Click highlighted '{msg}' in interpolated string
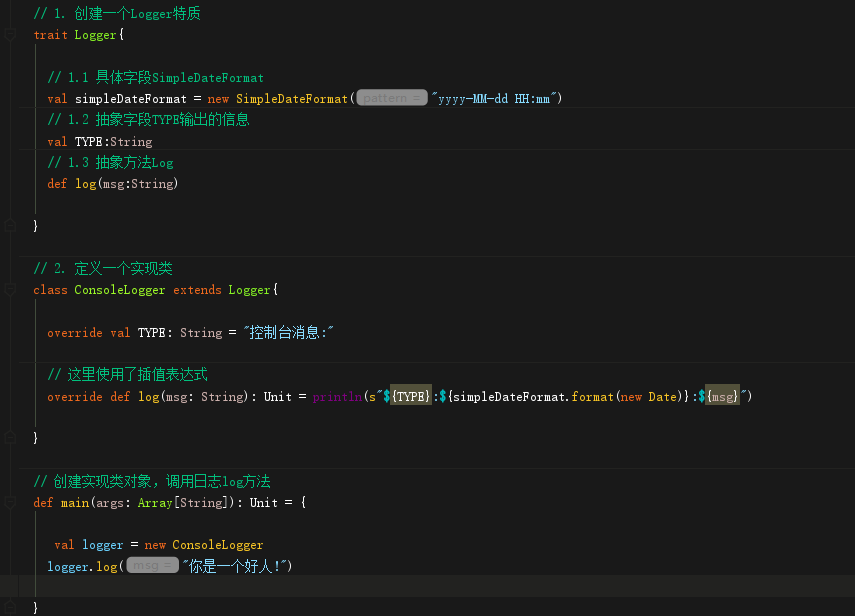The height and width of the screenshot is (616, 855). [x=722, y=396]
